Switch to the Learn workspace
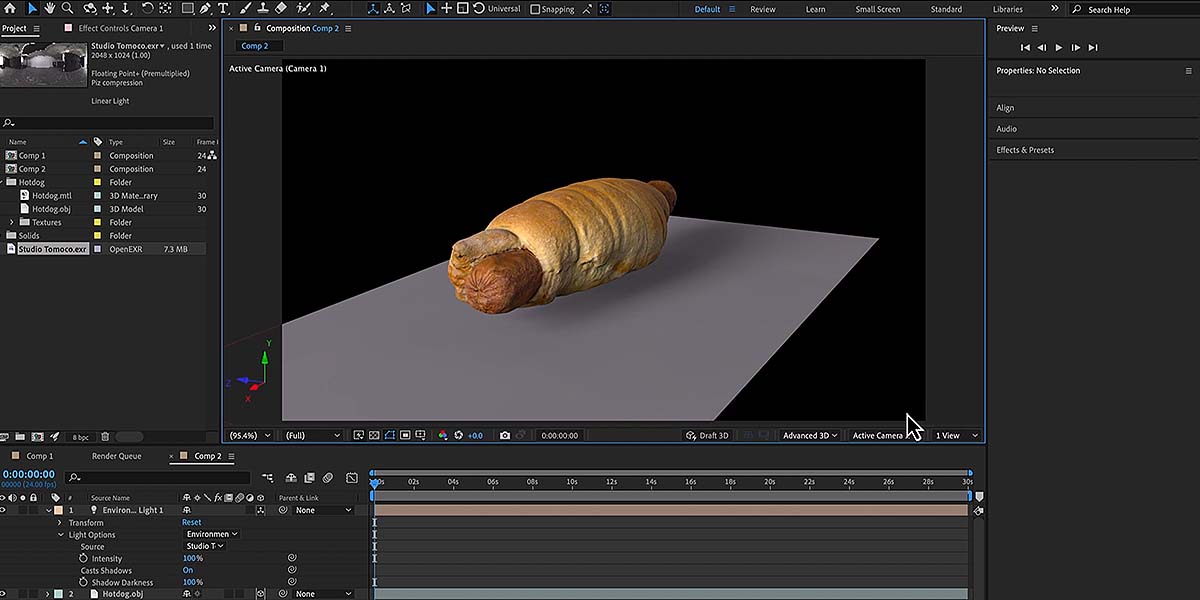Viewport: 1200px width, 600px height. (x=816, y=9)
